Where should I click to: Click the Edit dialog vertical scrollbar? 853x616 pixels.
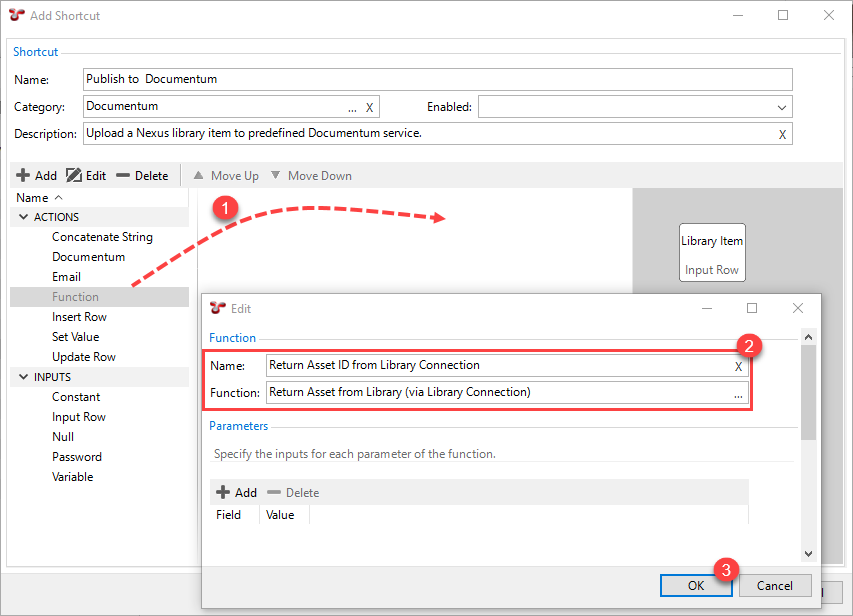tap(808, 400)
